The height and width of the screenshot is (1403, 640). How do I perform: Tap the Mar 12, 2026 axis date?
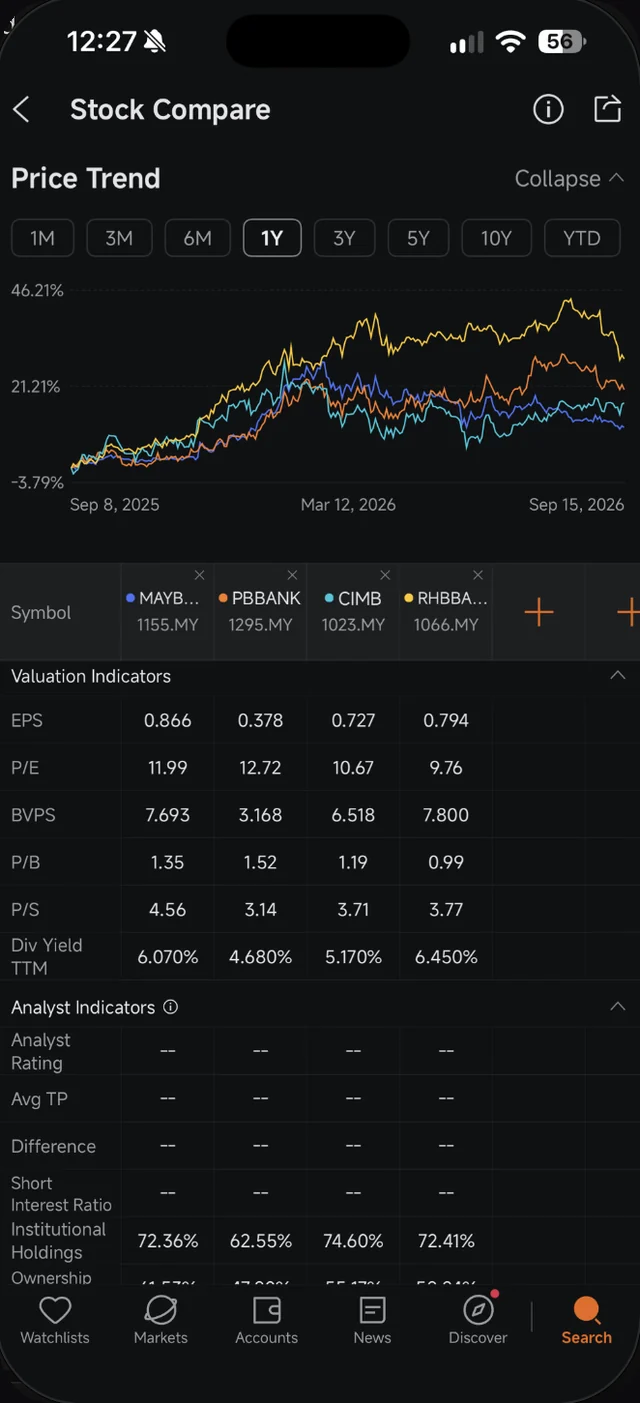[x=348, y=504]
